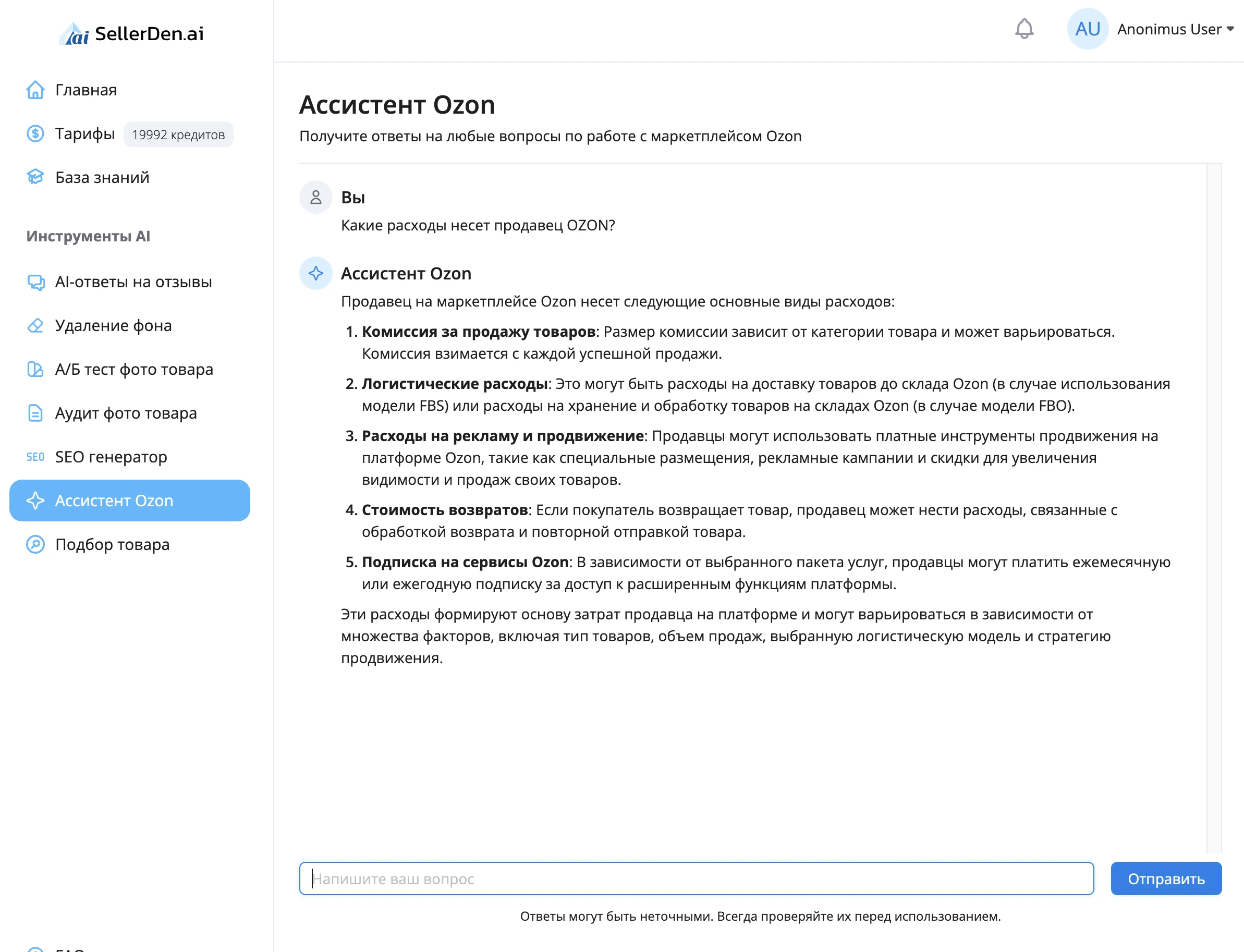Viewport: 1244px width, 952px height.
Task: Click text Какие расходы несет продавец OZON?
Action: [x=478, y=226]
